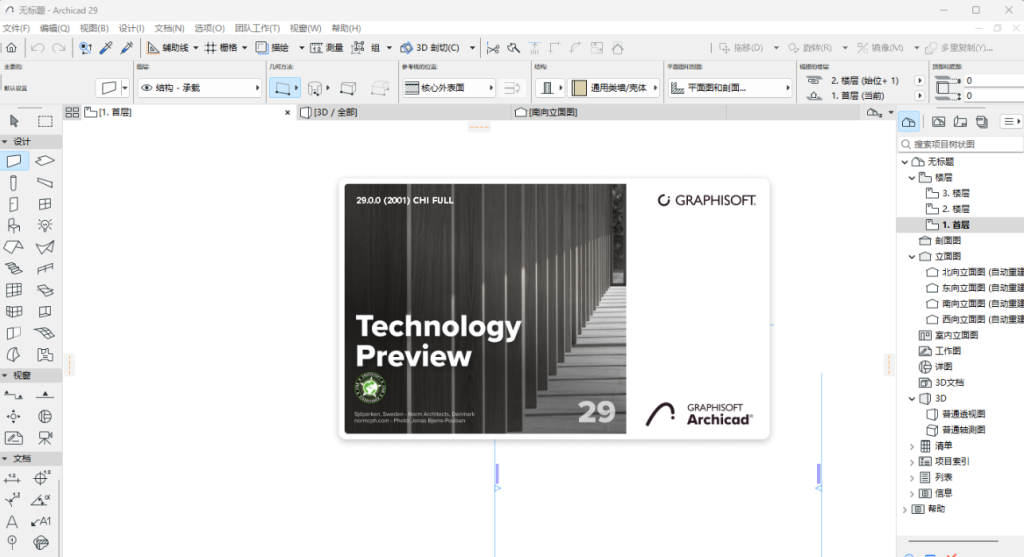Image resolution: width=1024 pixels, height=557 pixels.
Task: Open the 结构 - 承载 layer dropdown
Action: click(x=199, y=88)
